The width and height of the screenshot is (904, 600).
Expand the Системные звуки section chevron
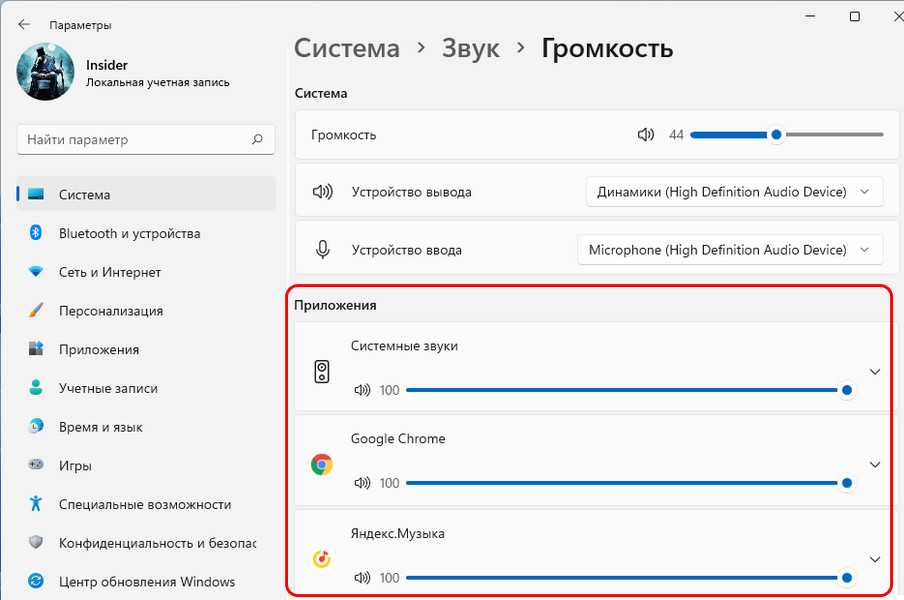(x=875, y=372)
